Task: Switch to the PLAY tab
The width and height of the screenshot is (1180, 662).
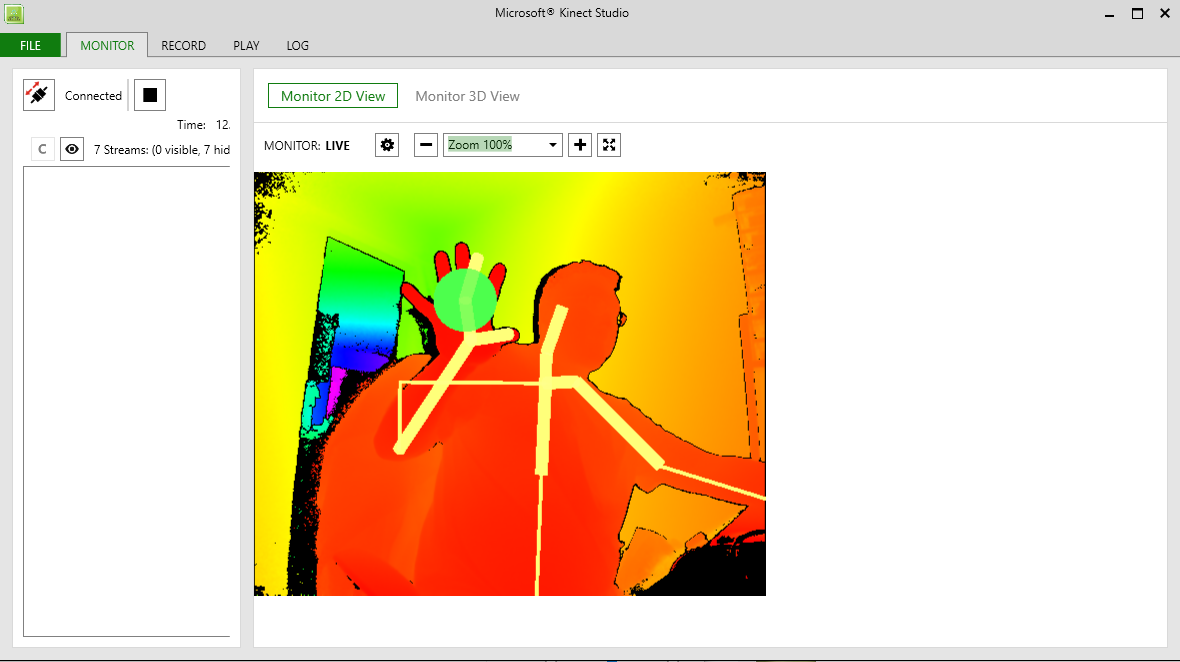Action: pos(246,45)
